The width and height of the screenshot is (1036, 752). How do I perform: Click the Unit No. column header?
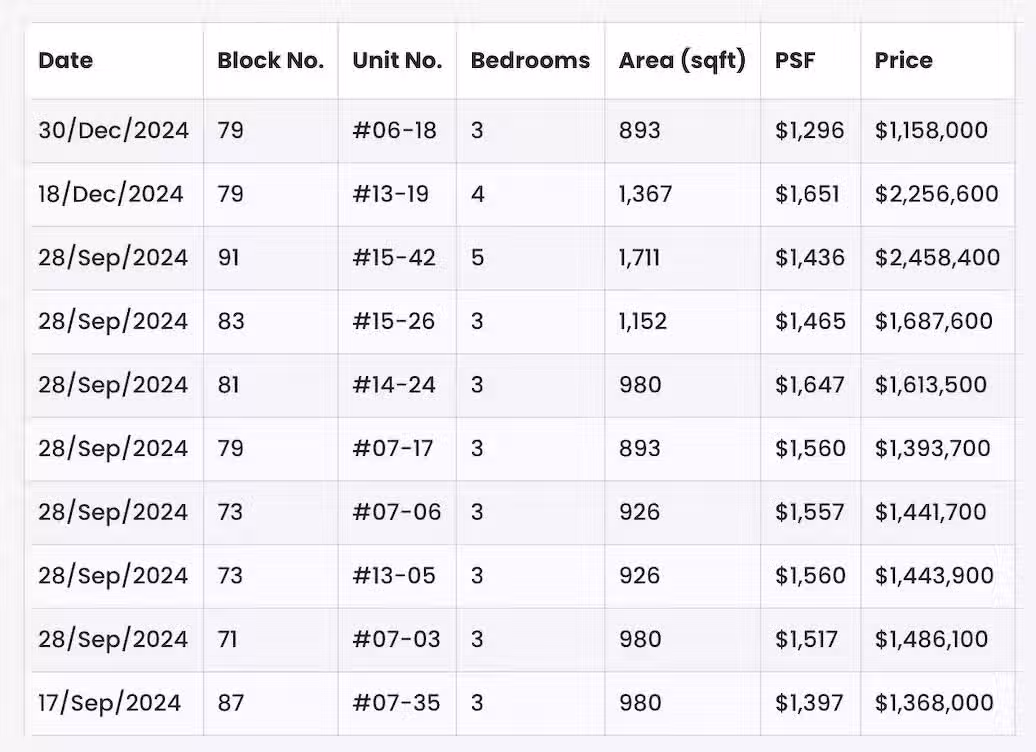click(x=396, y=61)
